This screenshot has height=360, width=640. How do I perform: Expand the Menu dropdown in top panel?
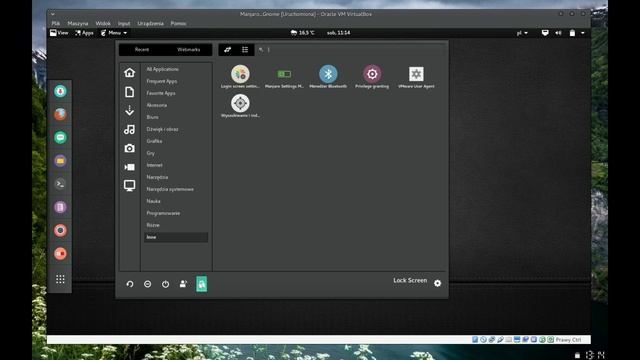coord(114,33)
